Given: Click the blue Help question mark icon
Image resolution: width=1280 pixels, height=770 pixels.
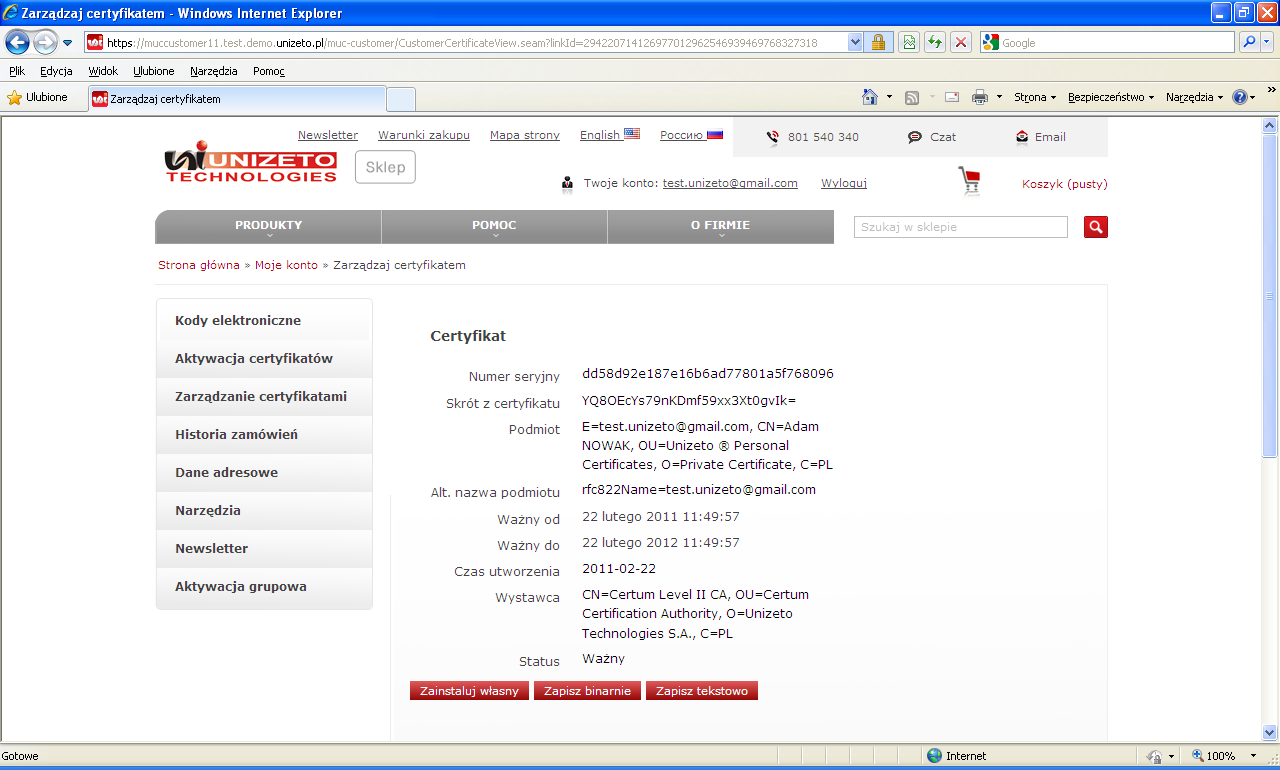Looking at the screenshot, I should pyautogui.click(x=1239, y=97).
